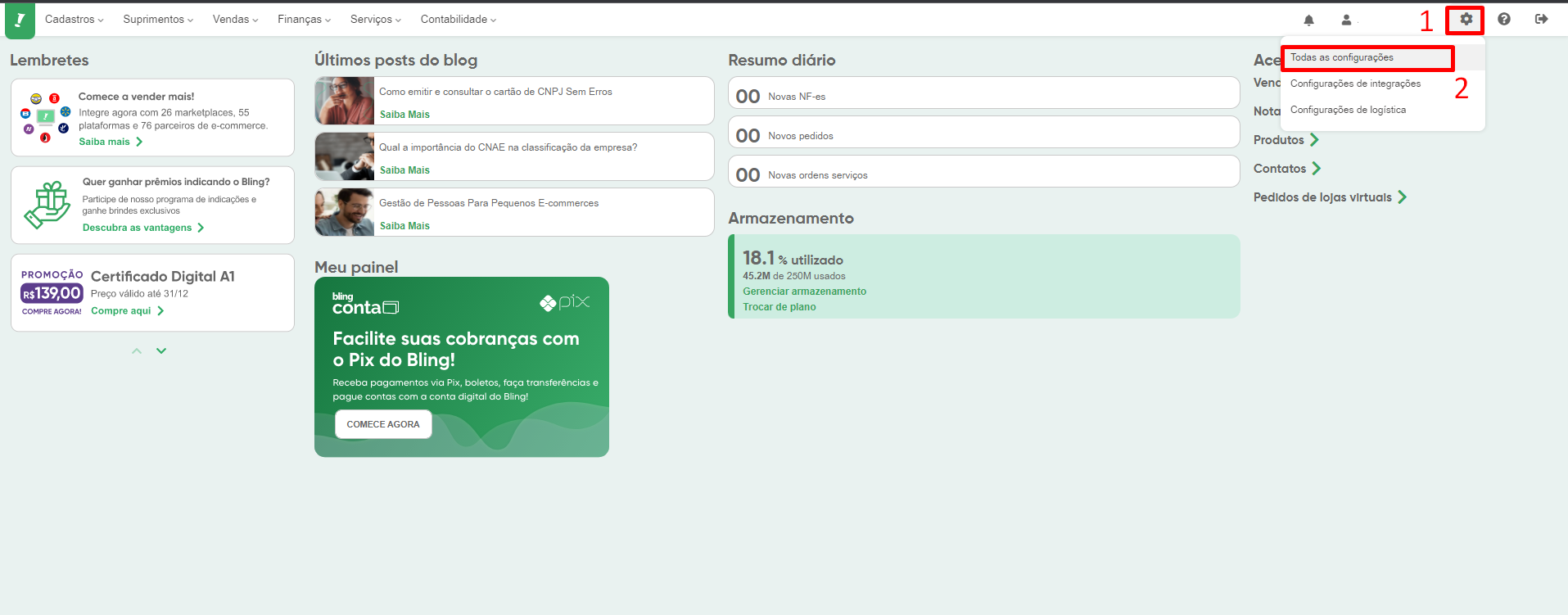Open Produtos quick access link
The image size is (1568, 615).
point(1278,140)
